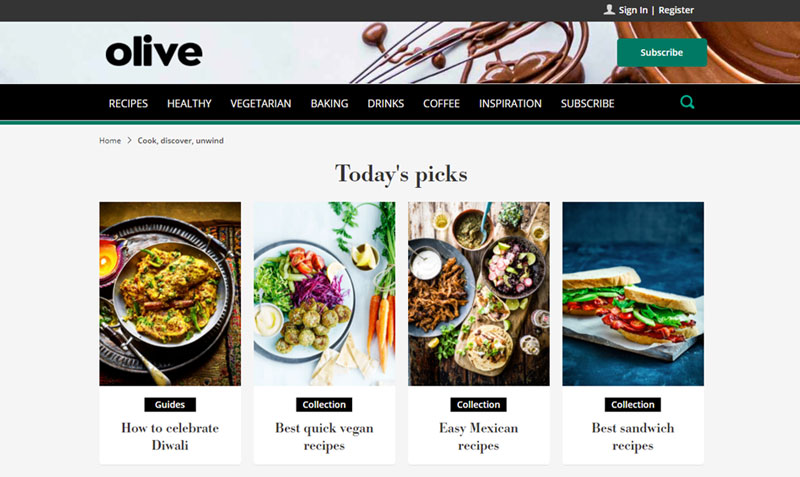Viewport: 800px width, 477px height.
Task: Click the breadcrumb chevron arrow after Home
Action: pyautogui.click(x=129, y=140)
